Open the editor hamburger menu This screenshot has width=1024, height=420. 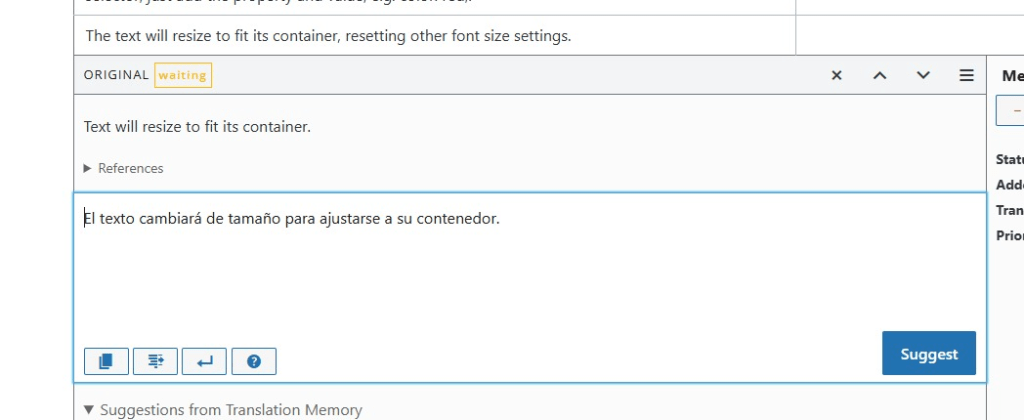pos(966,75)
